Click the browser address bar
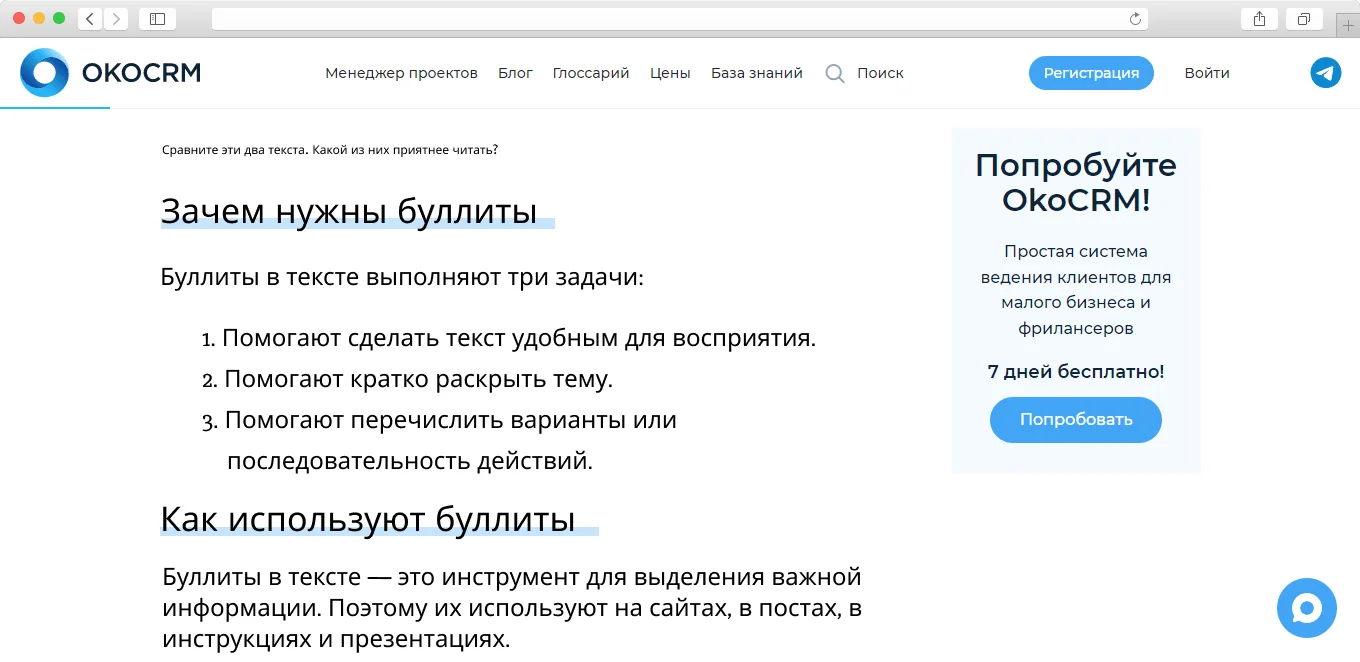The image size is (1360, 662). (x=680, y=19)
